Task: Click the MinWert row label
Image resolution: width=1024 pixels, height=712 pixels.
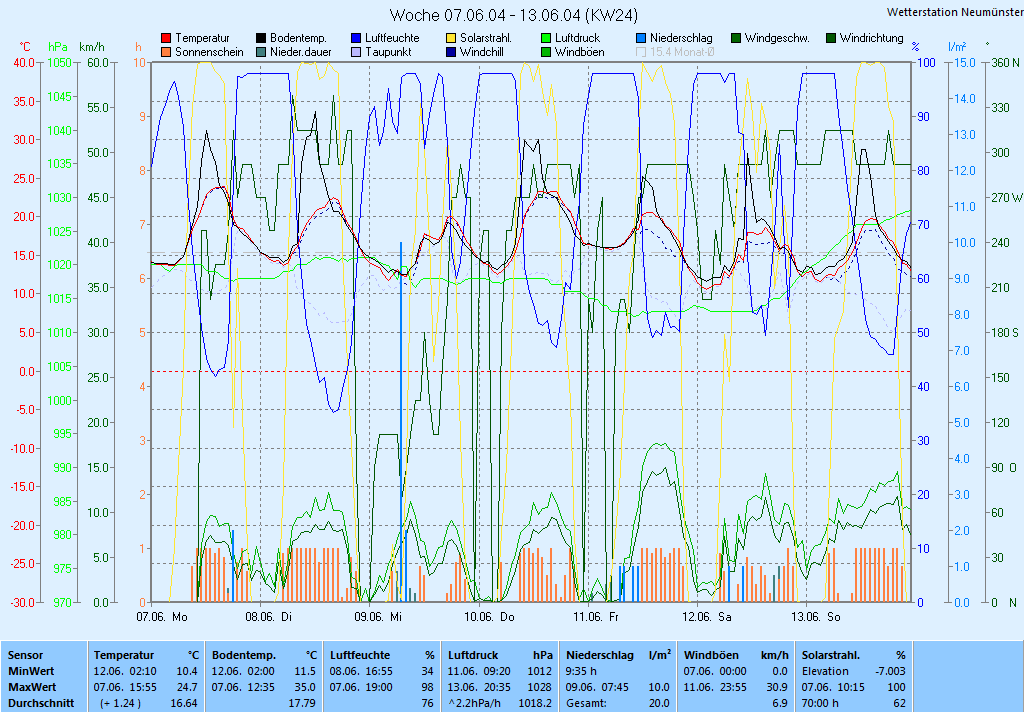Action: 31,672
